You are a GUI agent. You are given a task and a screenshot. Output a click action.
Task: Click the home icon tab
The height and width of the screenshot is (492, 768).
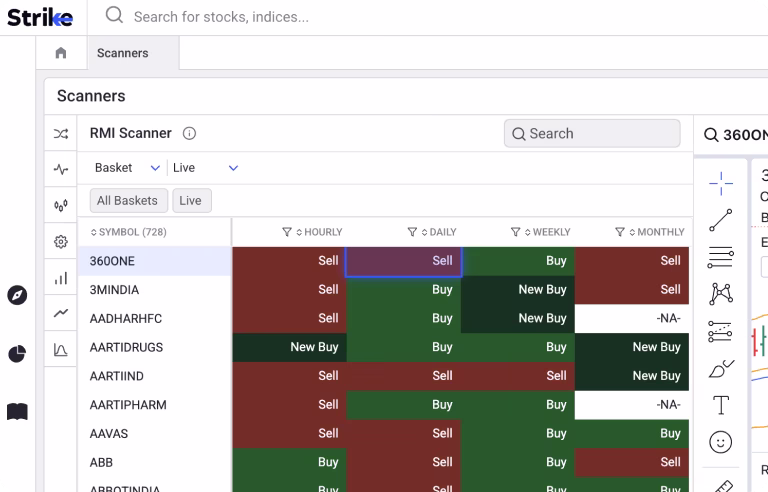(x=61, y=53)
